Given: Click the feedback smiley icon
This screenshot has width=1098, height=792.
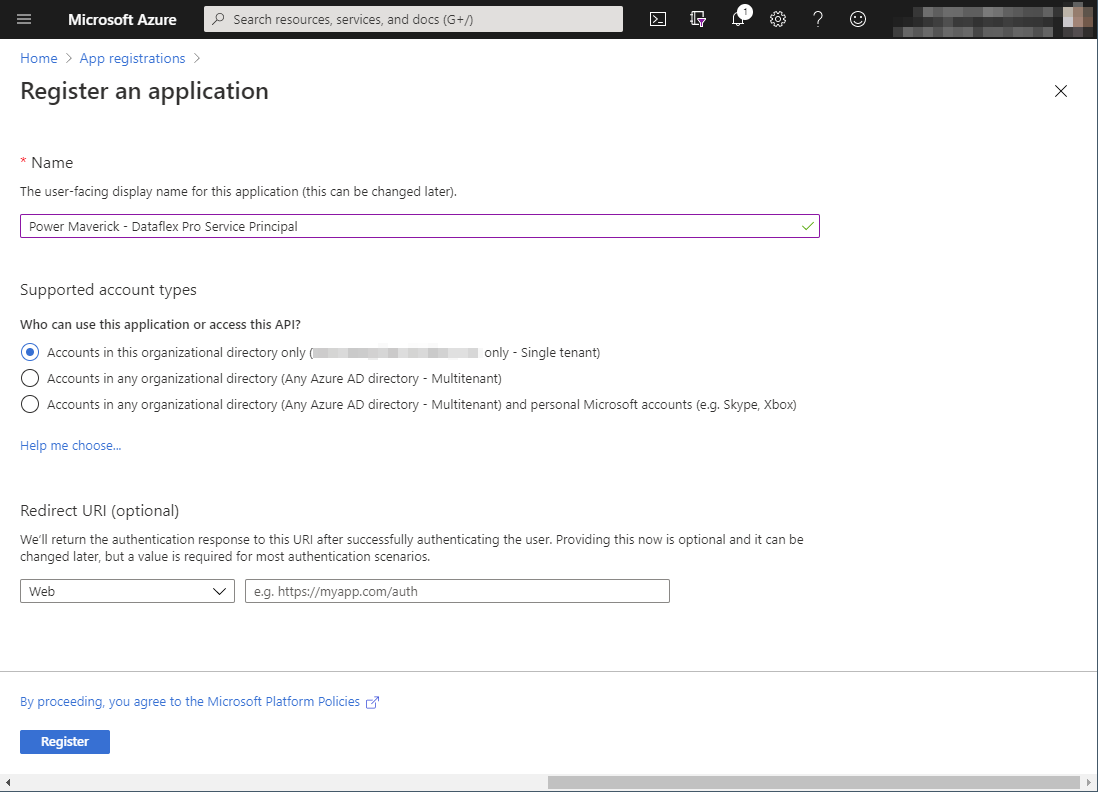Looking at the screenshot, I should 858,19.
